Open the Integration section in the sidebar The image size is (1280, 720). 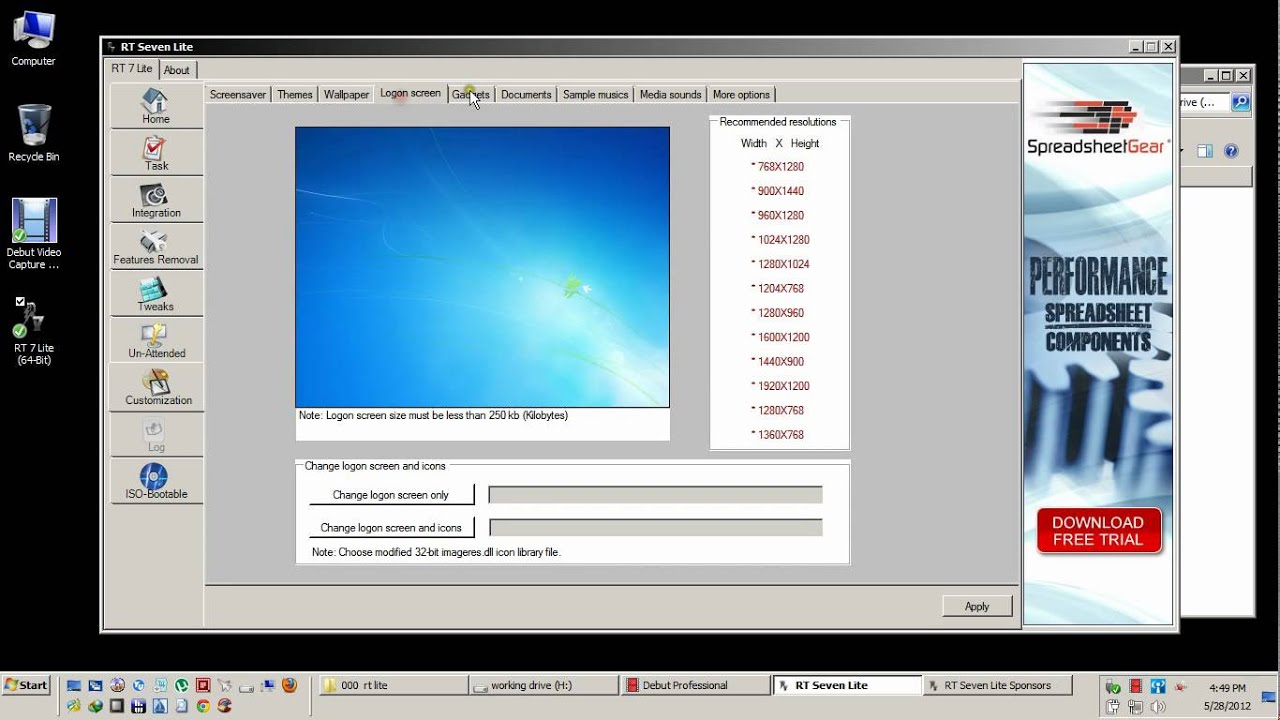pyautogui.click(x=156, y=200)
